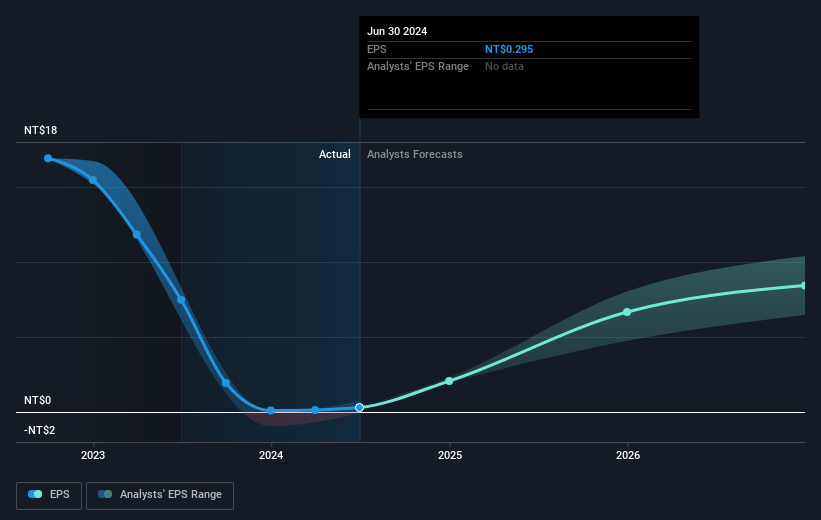
Task: Click the Jun 30 2024 tooltip date
Action: 397,31
